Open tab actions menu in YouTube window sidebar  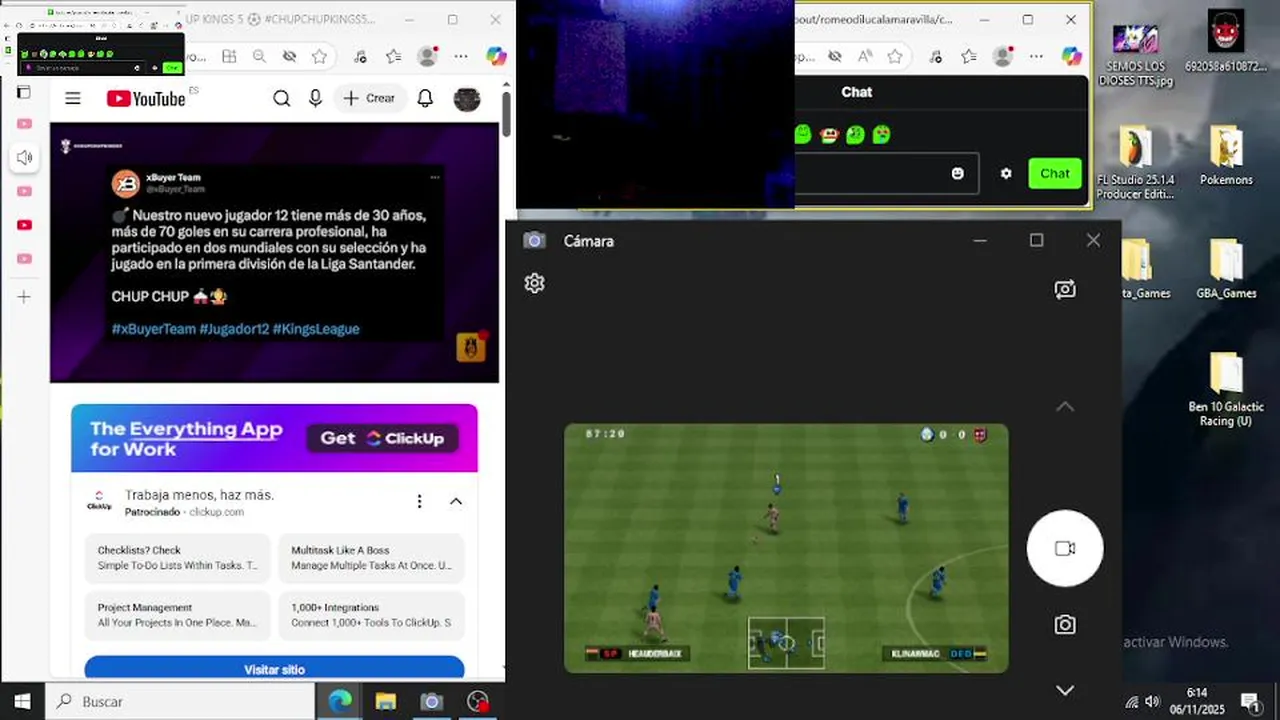coord(24,92)
